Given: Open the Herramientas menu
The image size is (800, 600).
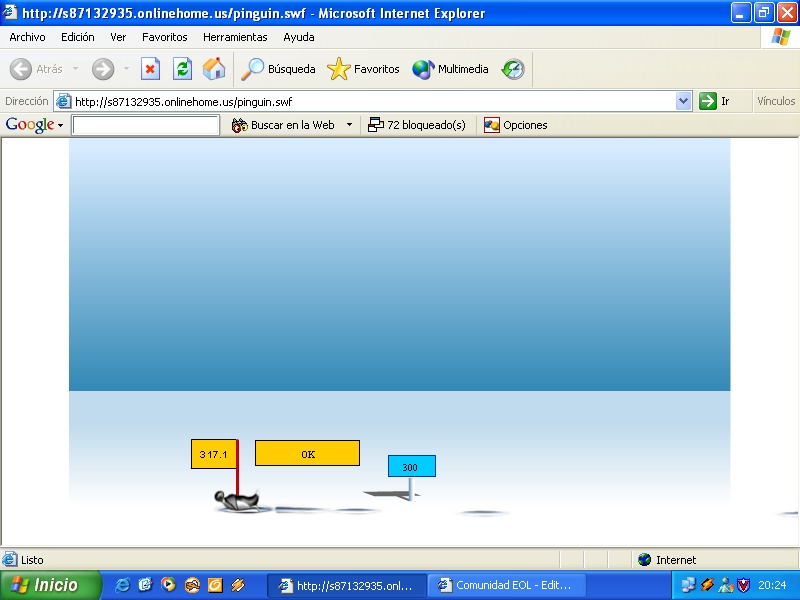Looking at the screenshot, I should point(235,37).
